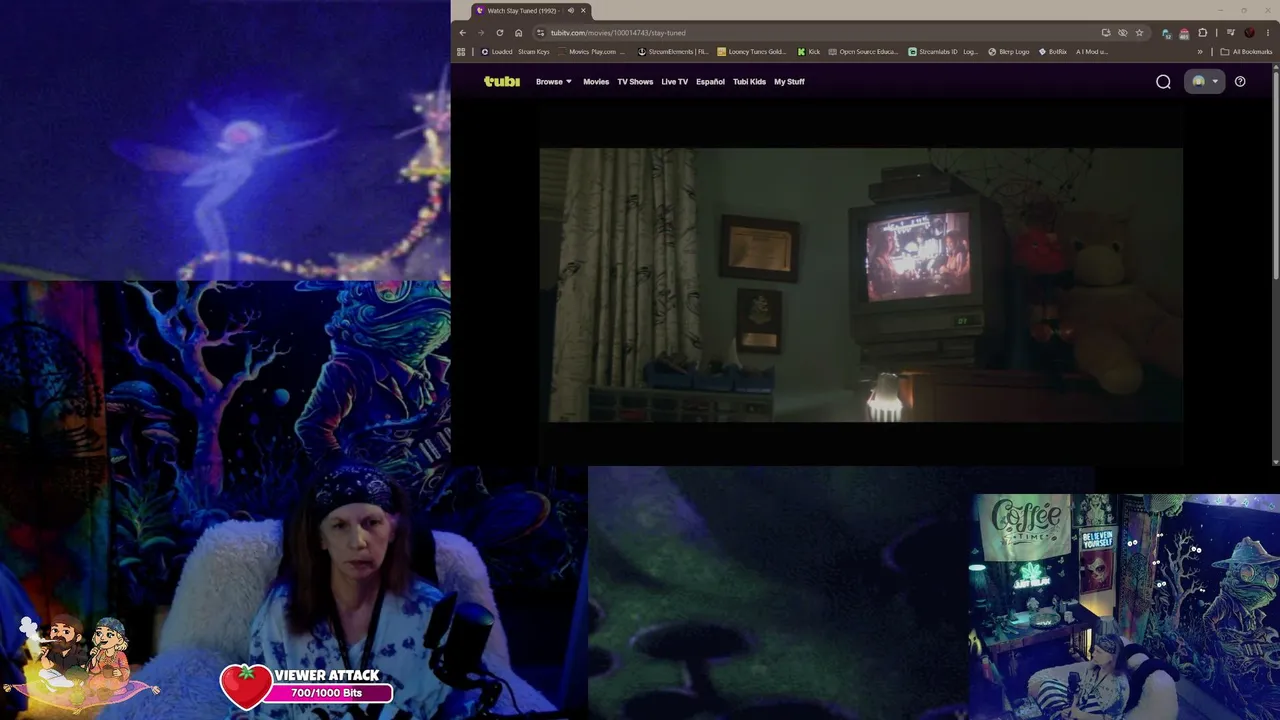Screen dimensions: 1280x720
Task: Open the BotRix bookmark
Action: pos(1053,52)
